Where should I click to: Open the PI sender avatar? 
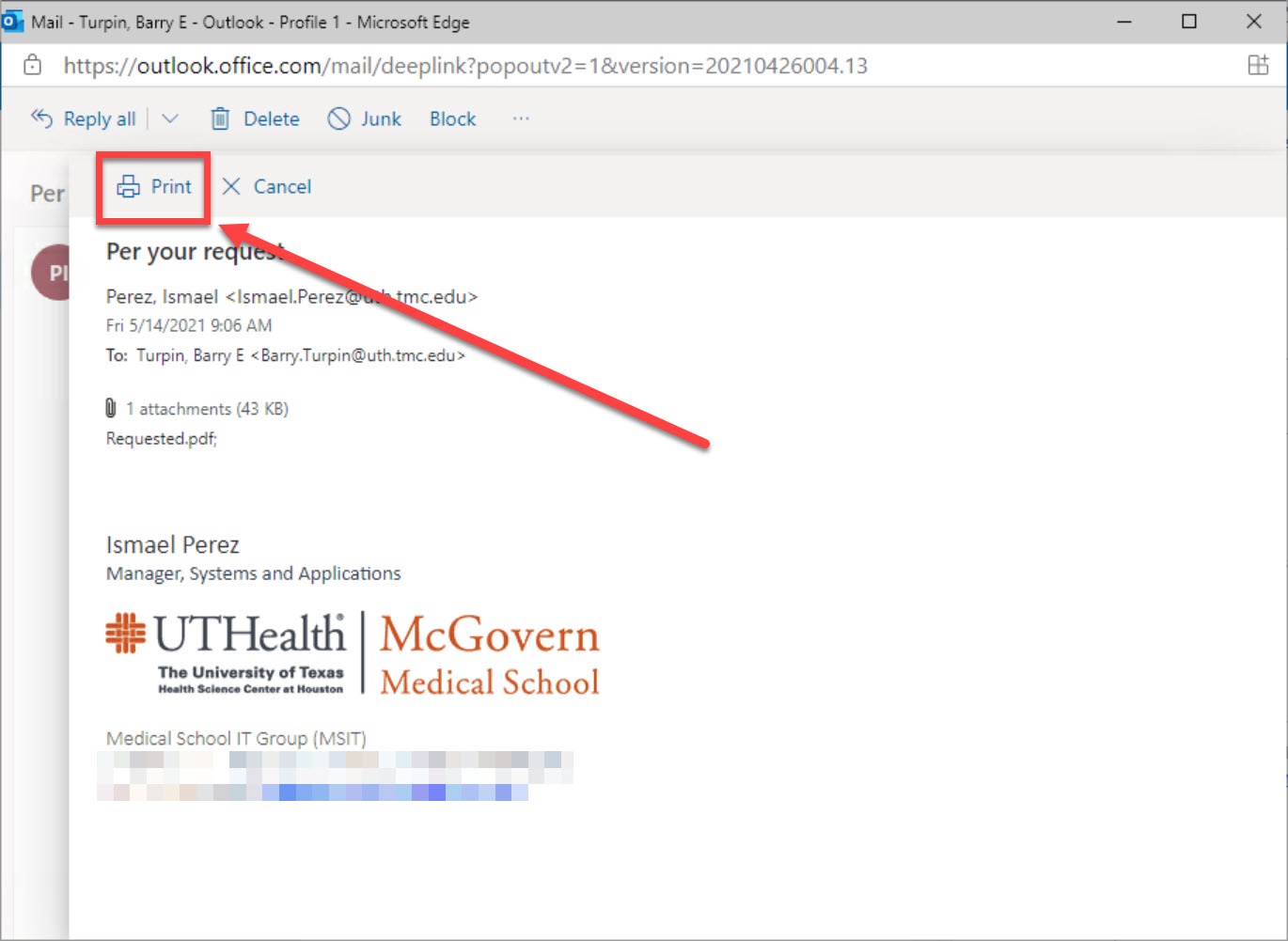click(x=53, y=273)
